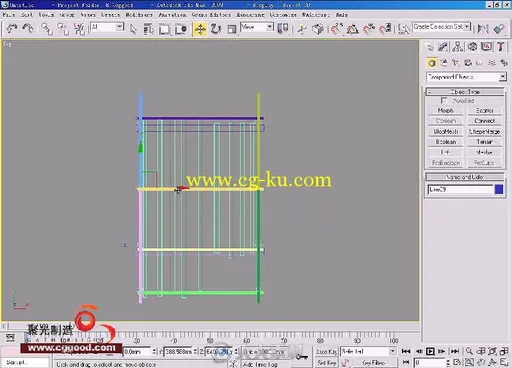This screenshot has width=512, height=368.
Task: Select the Cameras category icon
Action: tap(468, 63)
